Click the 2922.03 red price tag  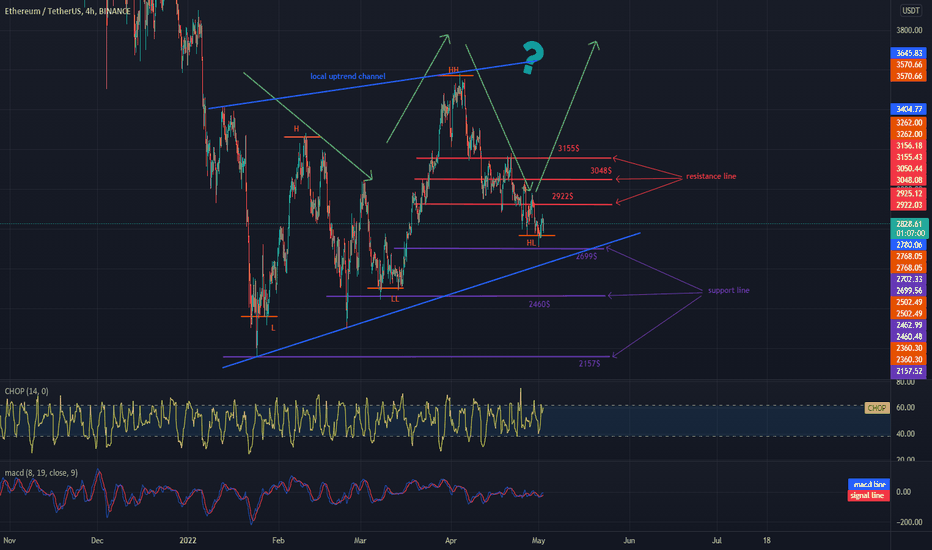(909, 205)
